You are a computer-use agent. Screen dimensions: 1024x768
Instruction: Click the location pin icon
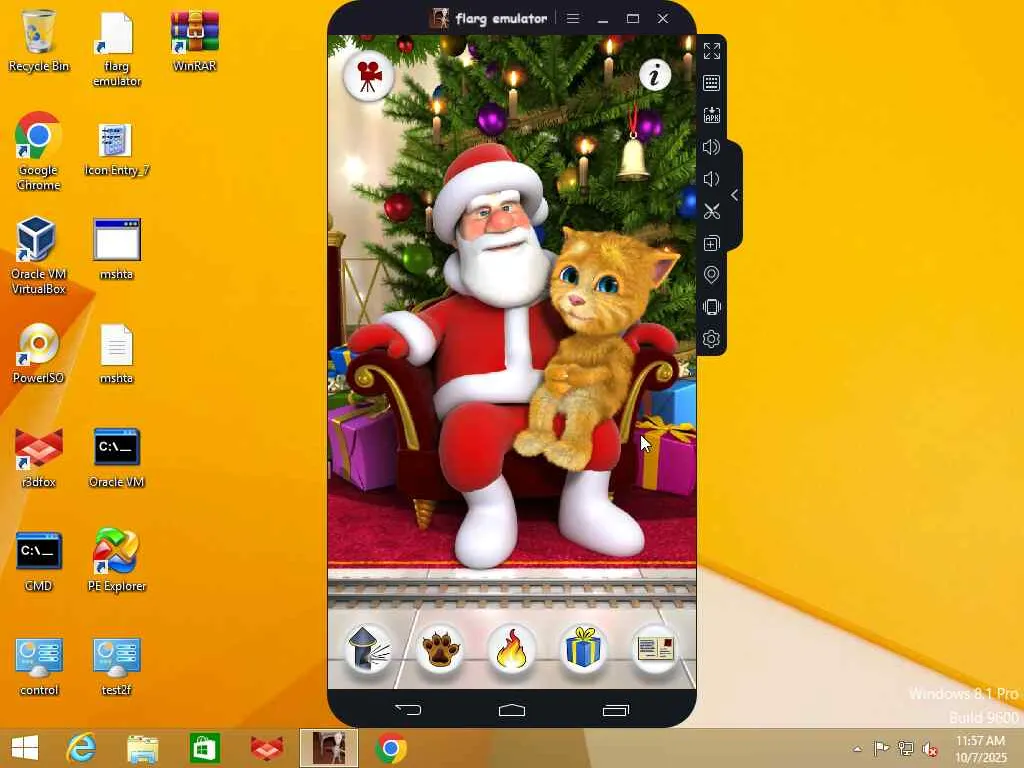pos(712,275)
